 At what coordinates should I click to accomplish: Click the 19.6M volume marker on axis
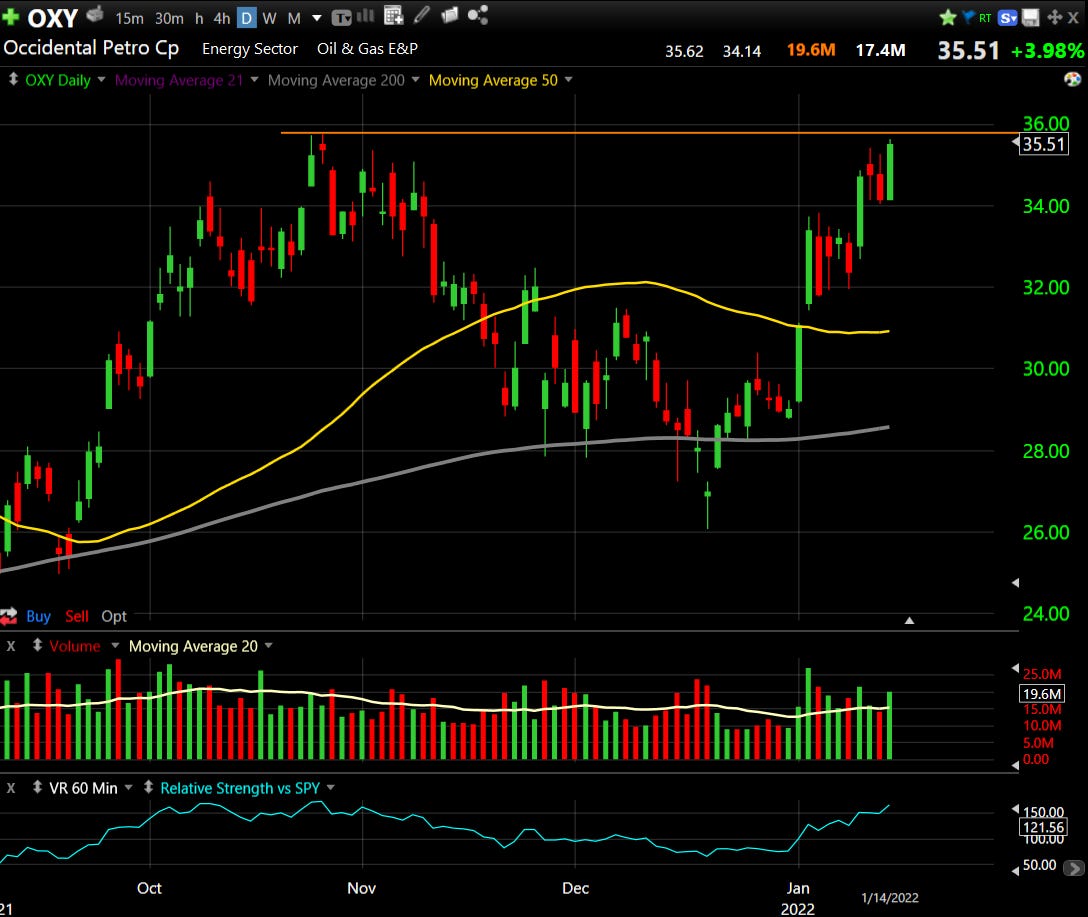pyautogui.click(x=1042, y=694)
